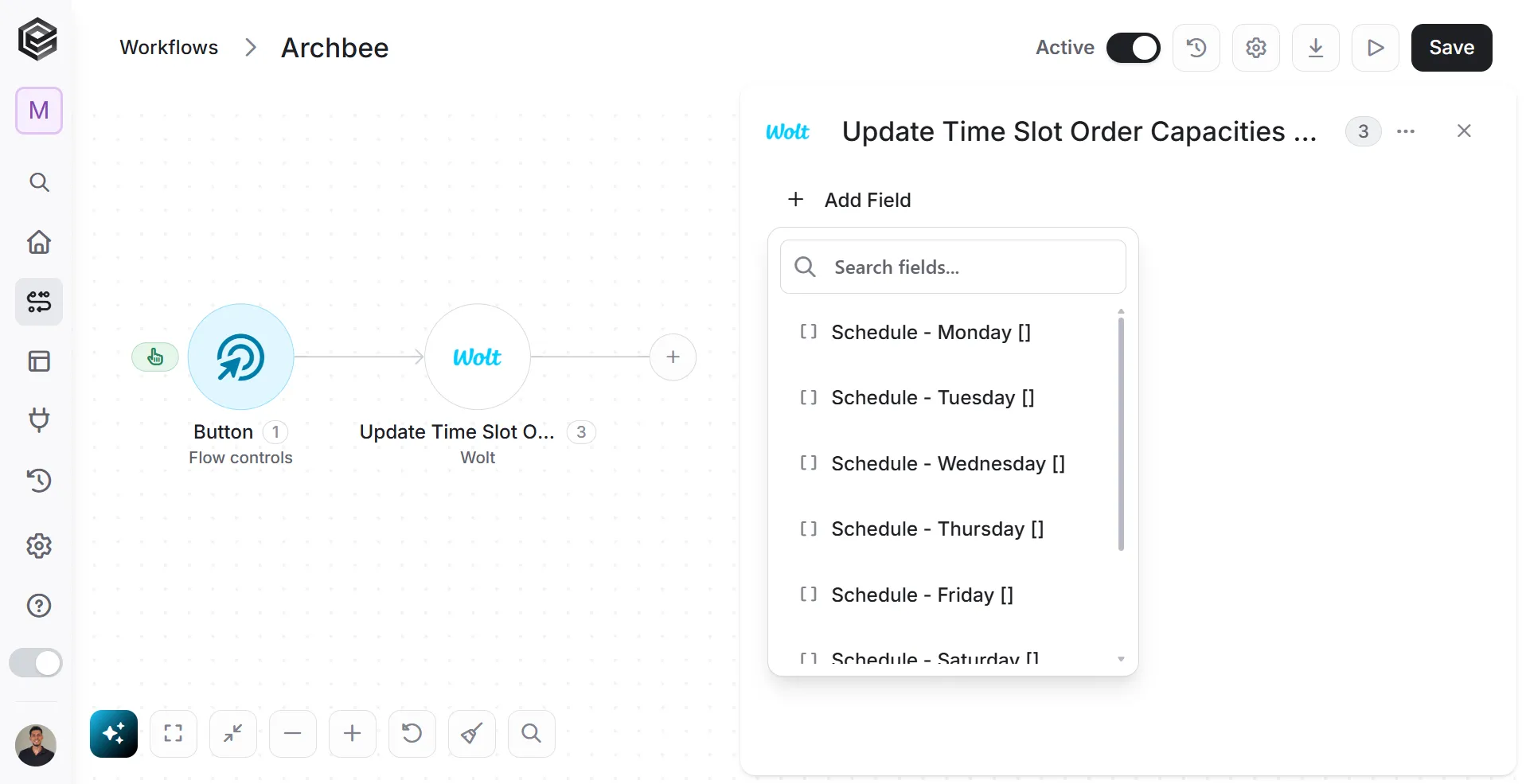Image resolution: width=1526 pixels, height=784 pixels.
Task: Click the manual trigger hand badge
Action: (155, 357)
